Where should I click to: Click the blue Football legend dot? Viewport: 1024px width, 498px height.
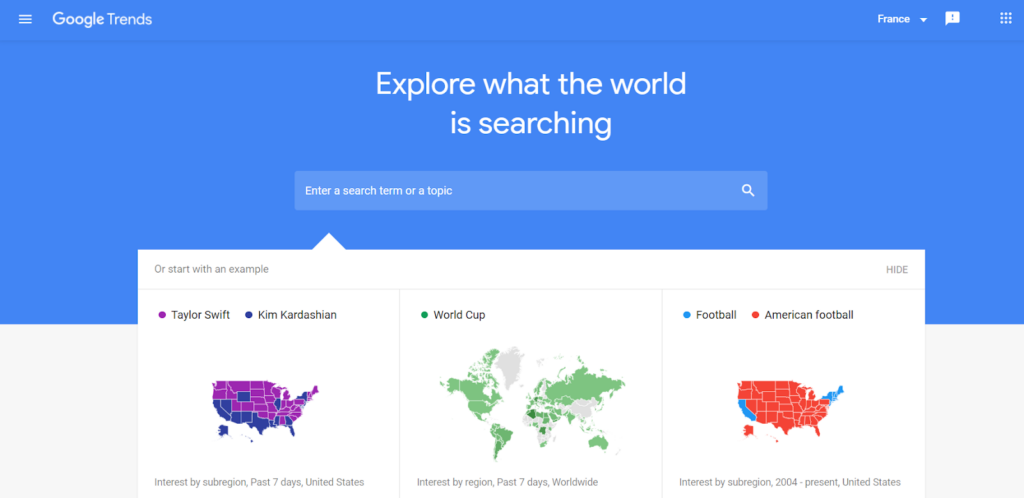coord(686,315)
